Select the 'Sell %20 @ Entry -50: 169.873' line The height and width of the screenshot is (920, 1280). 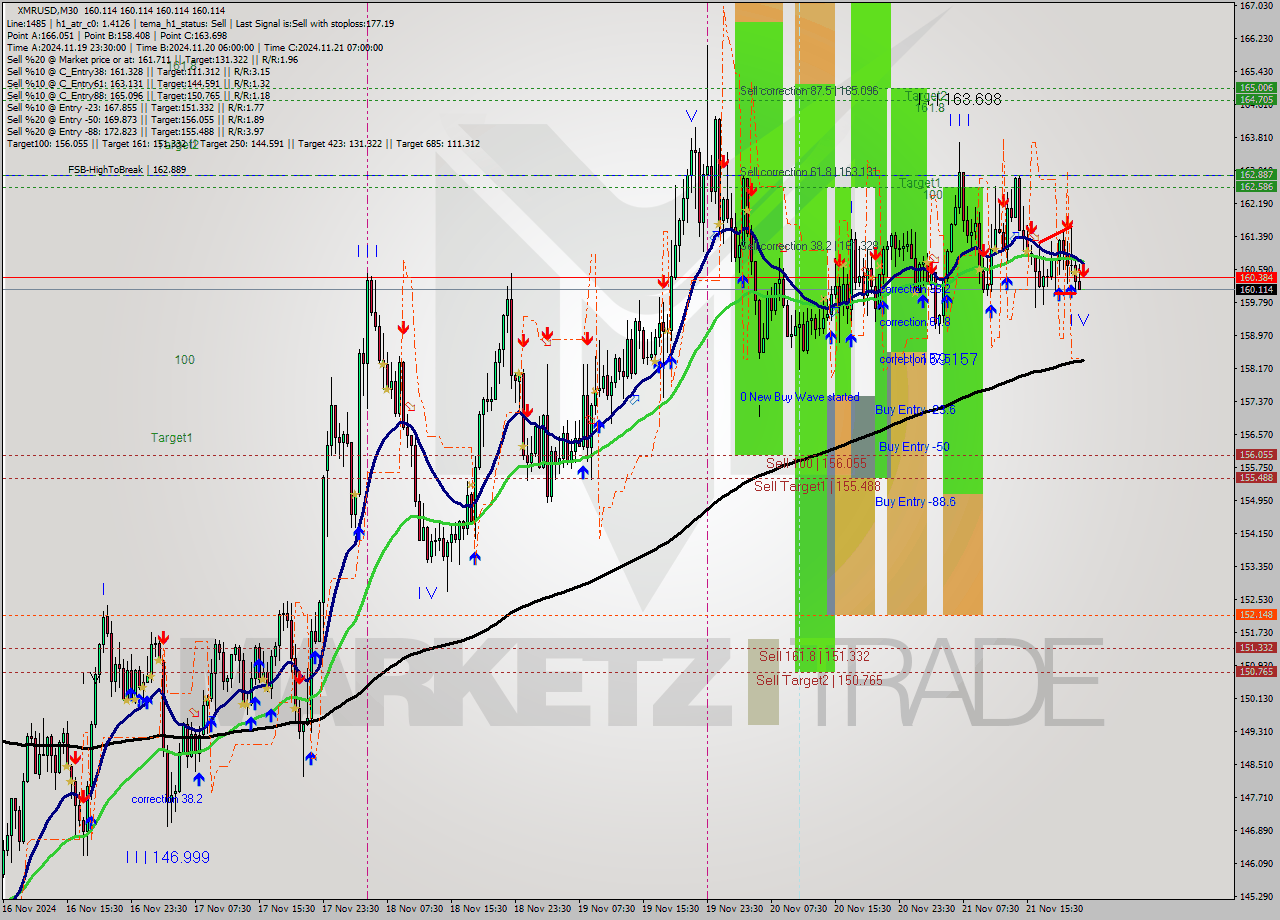click(135, 119)
